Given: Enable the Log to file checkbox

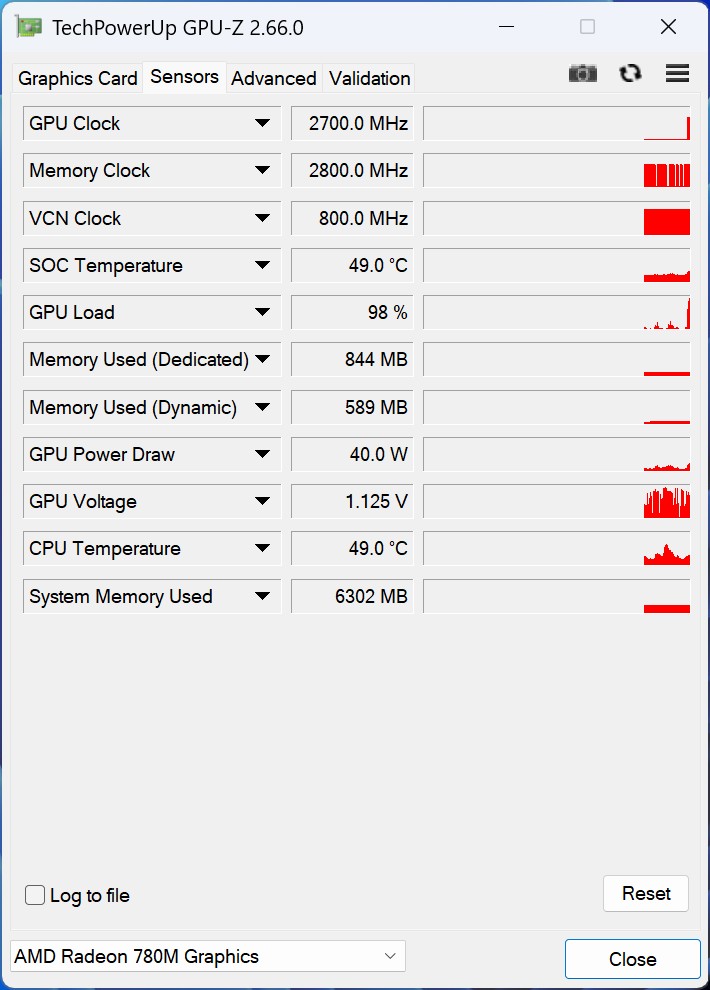Looking at the screenshot, I should coord(35,895).
